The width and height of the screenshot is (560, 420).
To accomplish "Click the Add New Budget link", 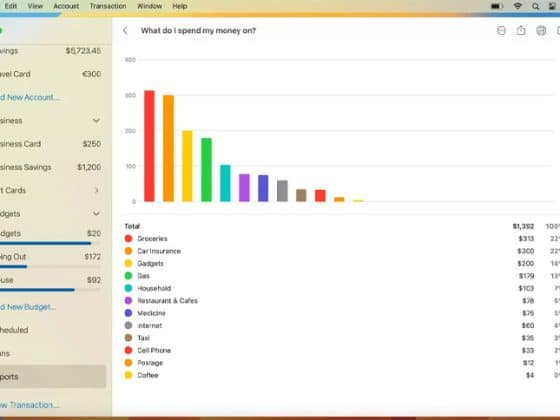I will [28, 307].
